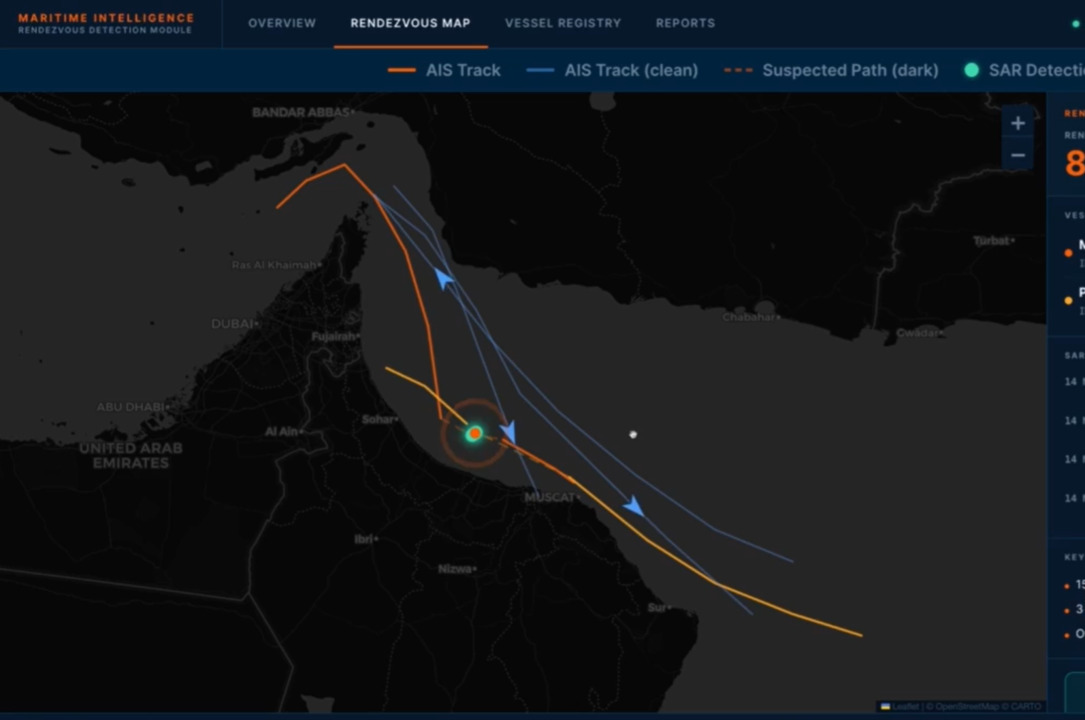Toggle the AIS Track (clean) legend entry

point(612,70)
